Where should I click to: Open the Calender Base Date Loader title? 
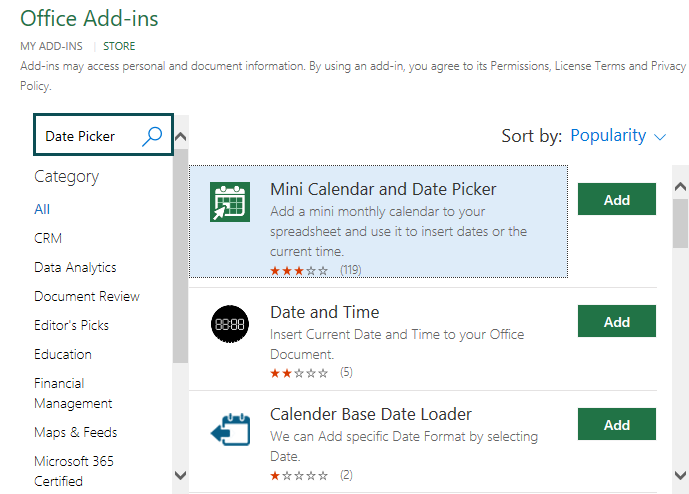[371, 414]
